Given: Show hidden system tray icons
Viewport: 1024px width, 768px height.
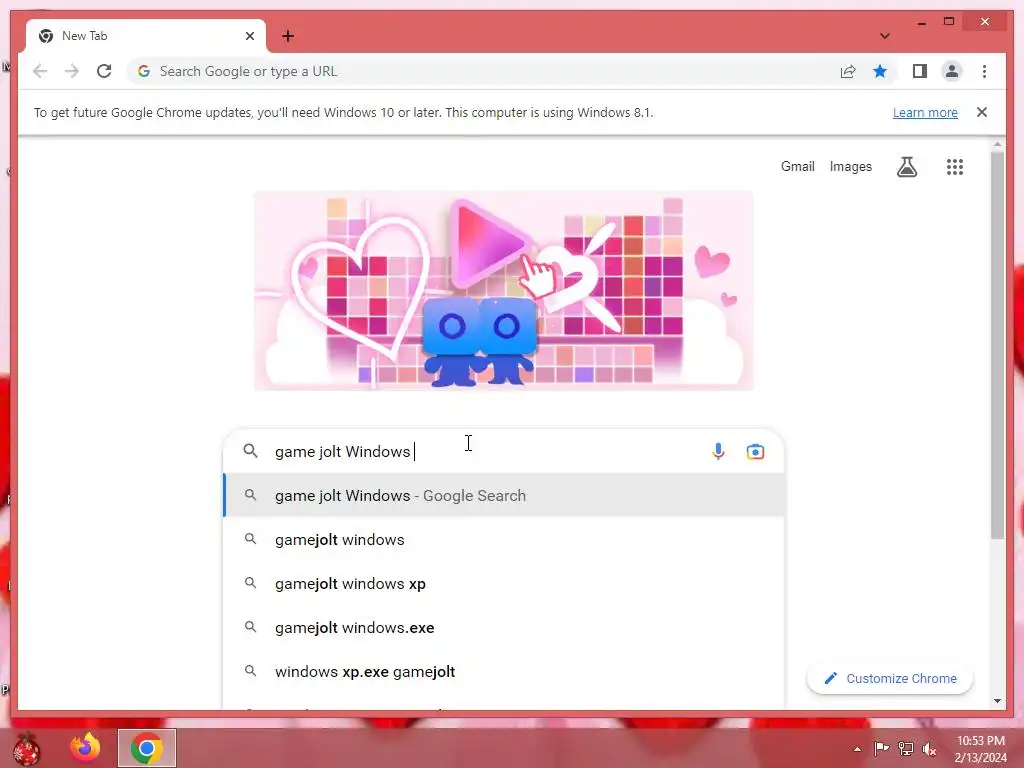Looking at the screenshot, I should (857, 749).
